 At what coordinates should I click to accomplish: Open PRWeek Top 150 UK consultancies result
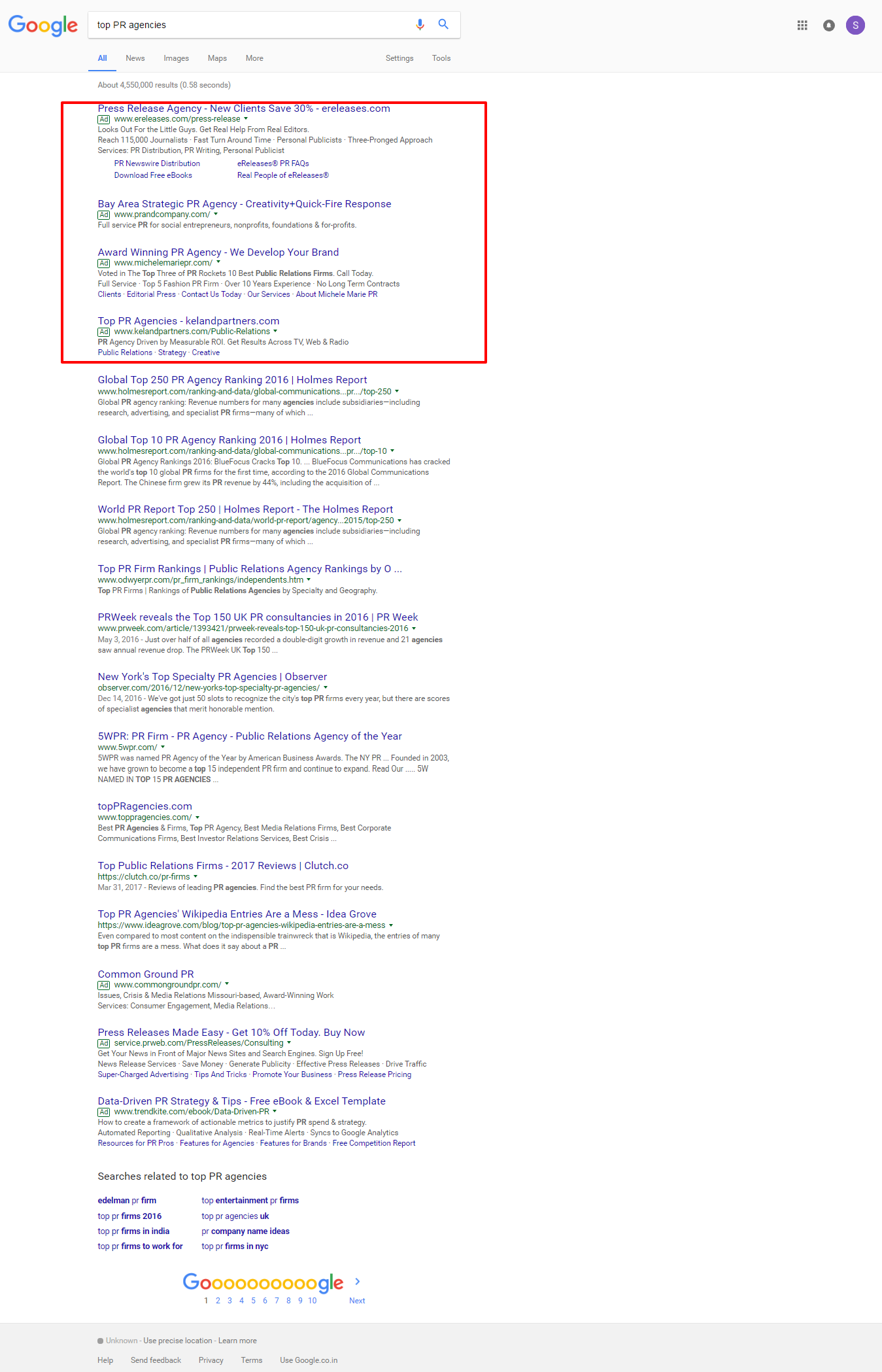pos(258,617)
